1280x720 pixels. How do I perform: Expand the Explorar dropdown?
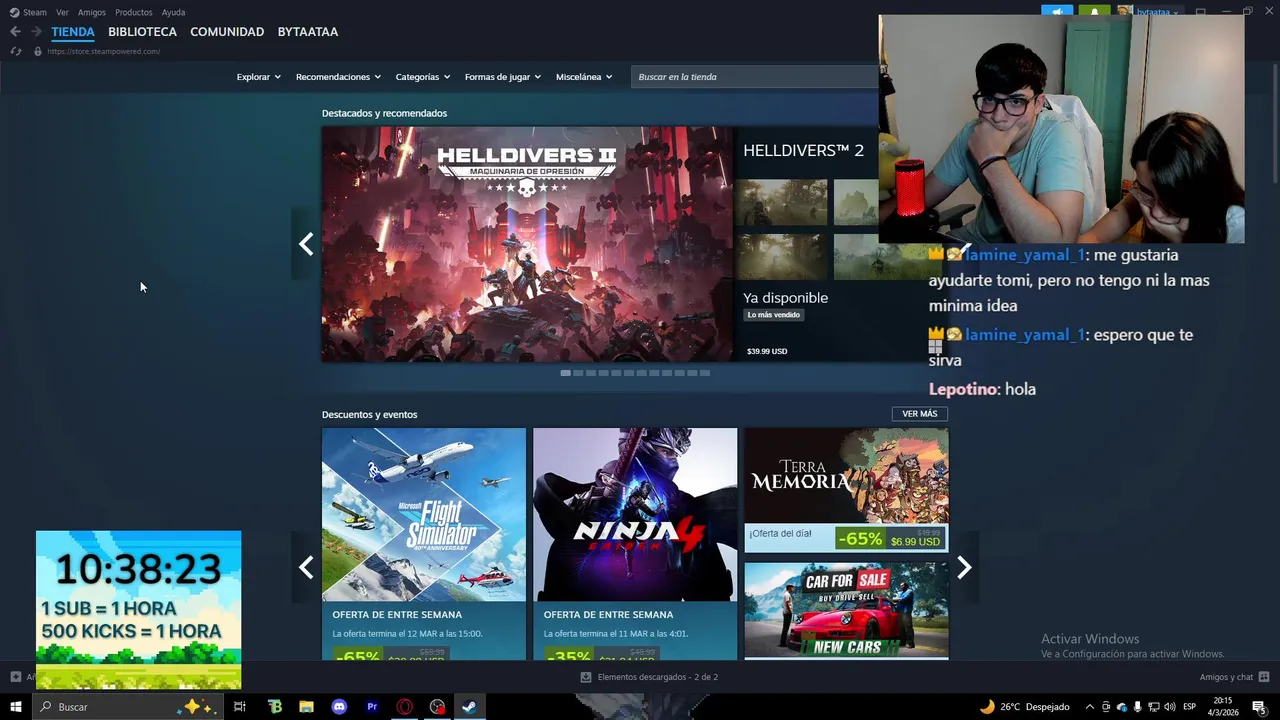coord(258,77)
